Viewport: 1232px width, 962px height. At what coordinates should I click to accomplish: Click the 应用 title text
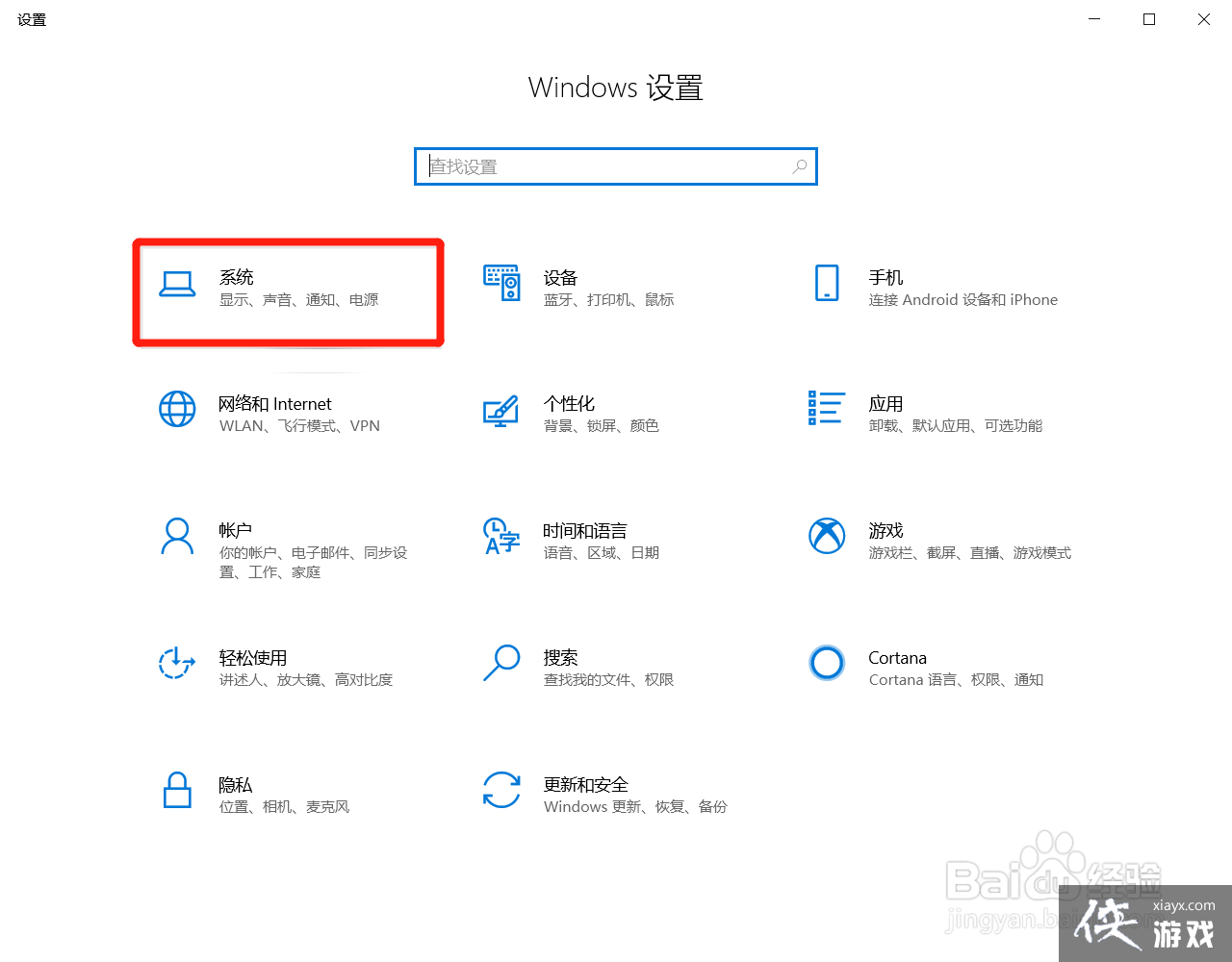pos(885,404)
